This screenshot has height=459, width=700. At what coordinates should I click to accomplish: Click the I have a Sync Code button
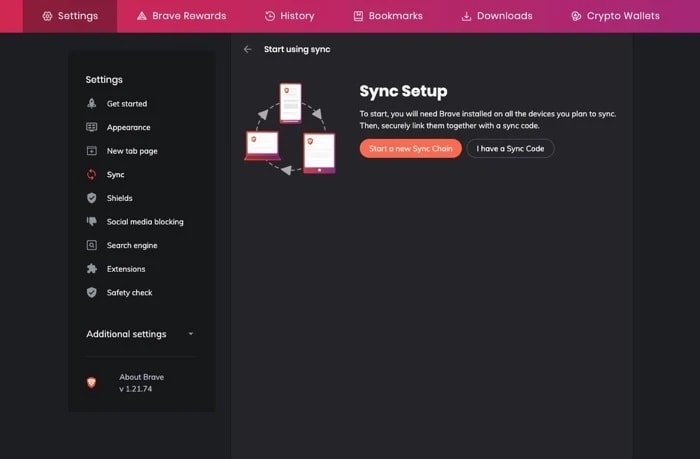click(510, 149)
